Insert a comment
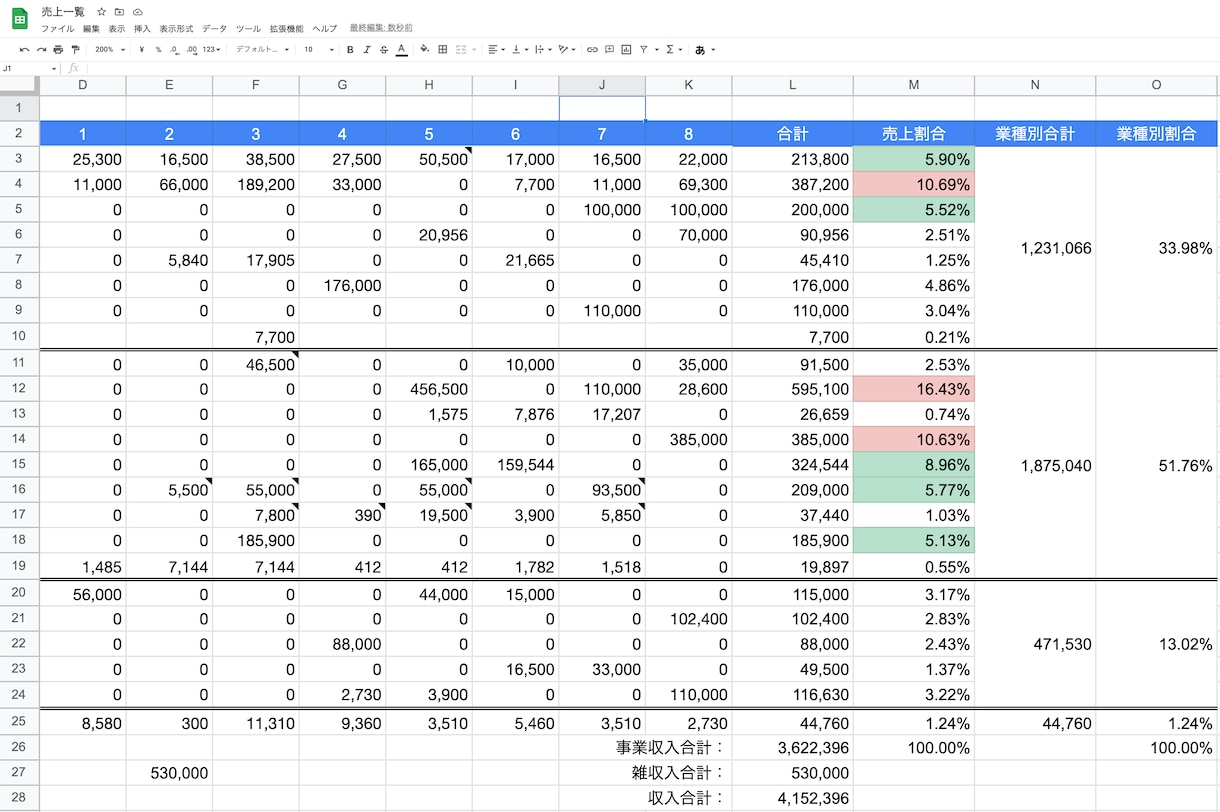Viewport: 1220px width, 812px height. point(609,49)
